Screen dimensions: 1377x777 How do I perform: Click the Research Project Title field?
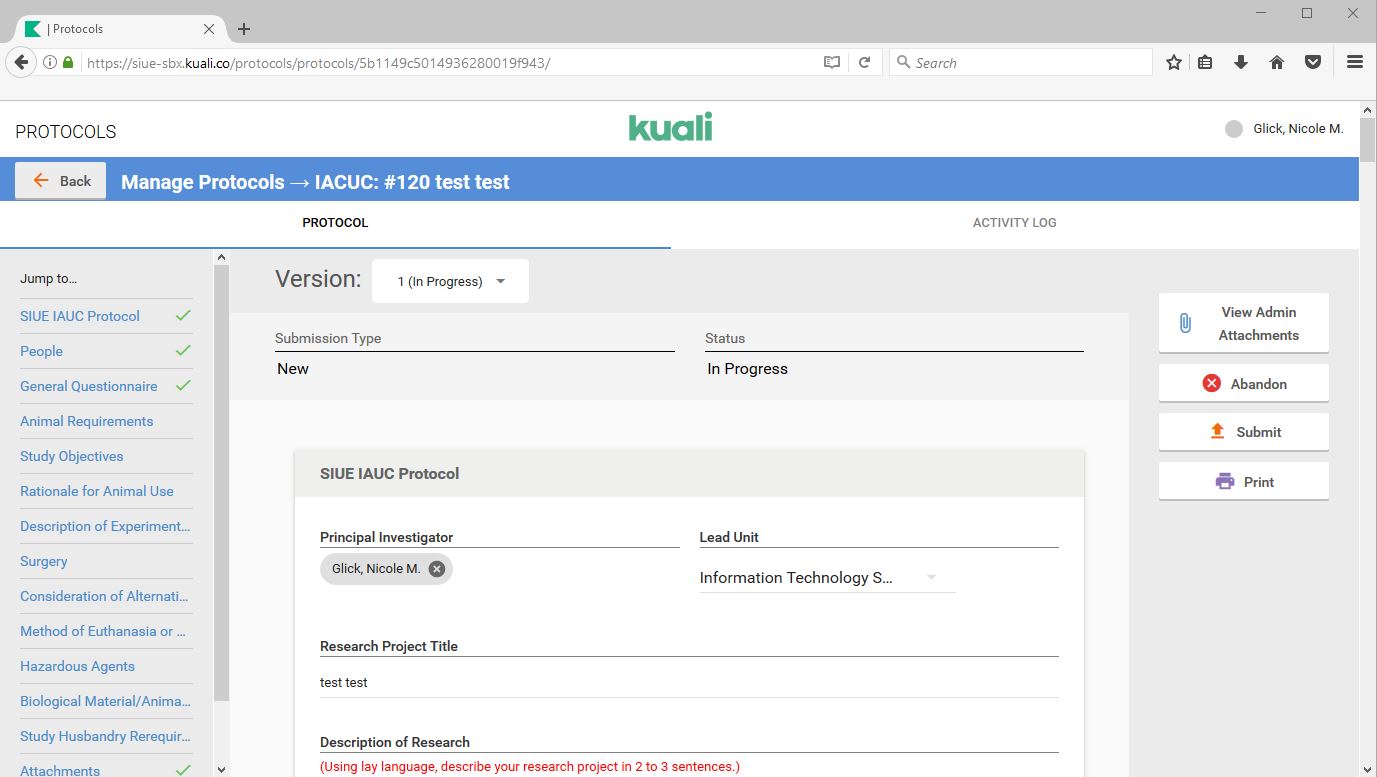point(688,682)
